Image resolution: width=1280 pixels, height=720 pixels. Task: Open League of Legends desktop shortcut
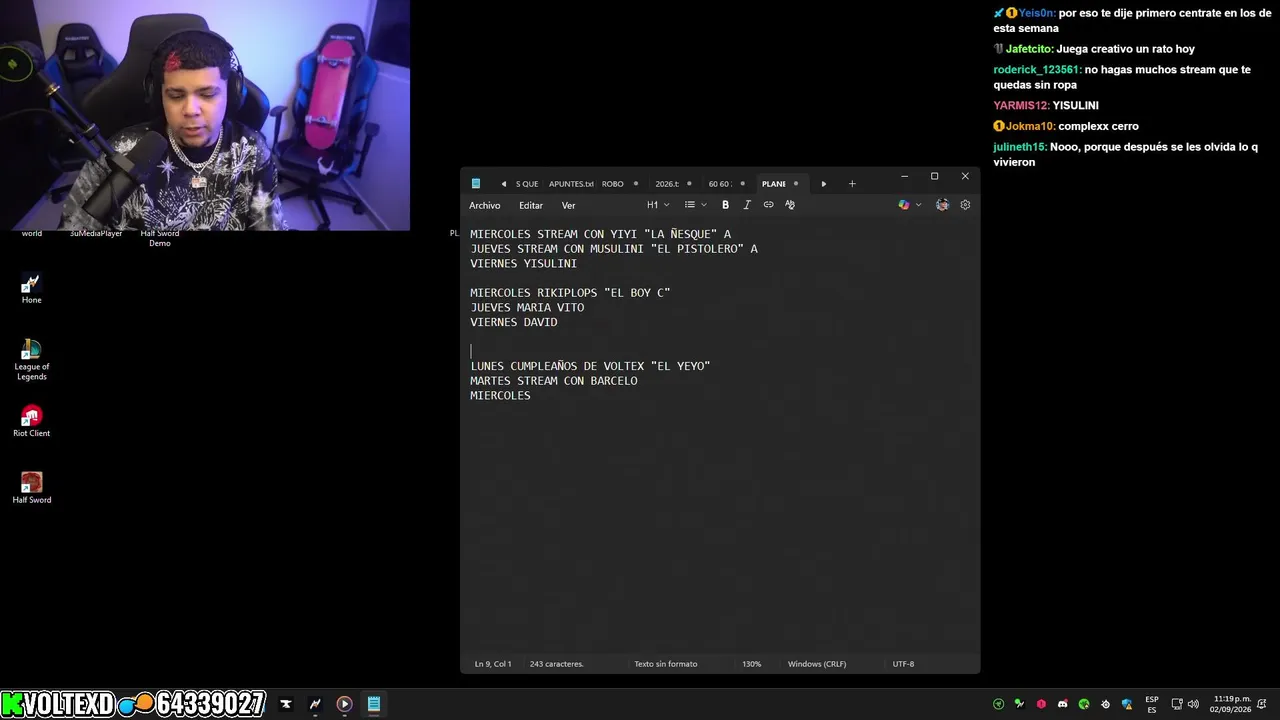click(32, 359)
